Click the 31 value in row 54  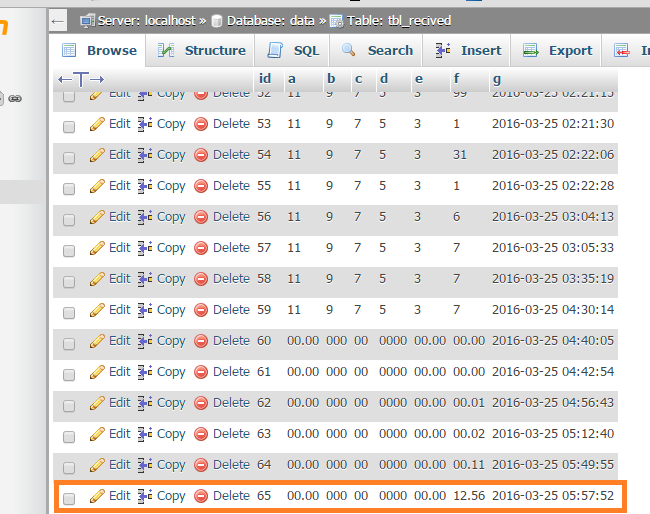[x=460, y=155]
